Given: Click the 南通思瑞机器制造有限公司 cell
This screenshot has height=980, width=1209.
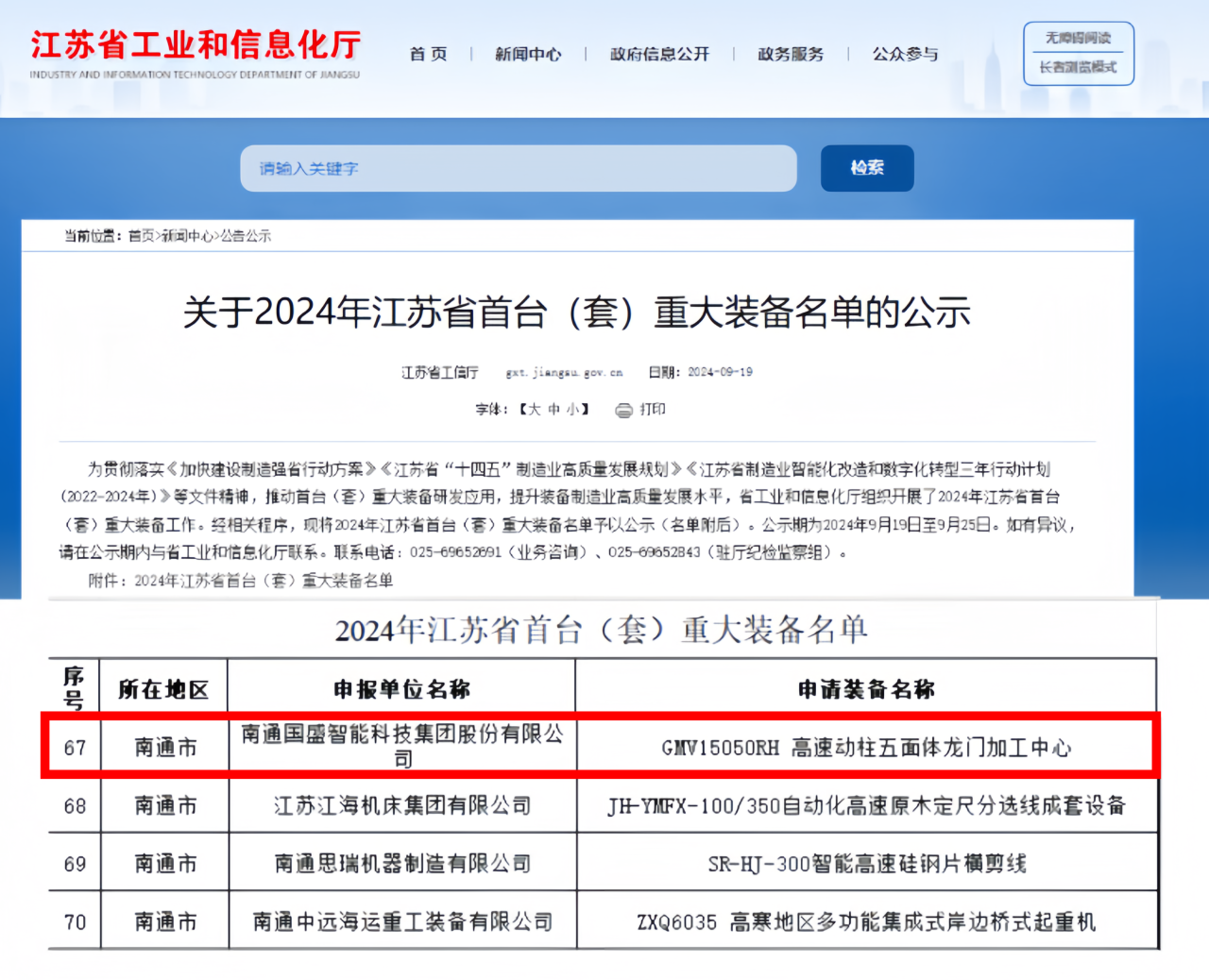Looking at the screenshot, I should tap(402, 864).
